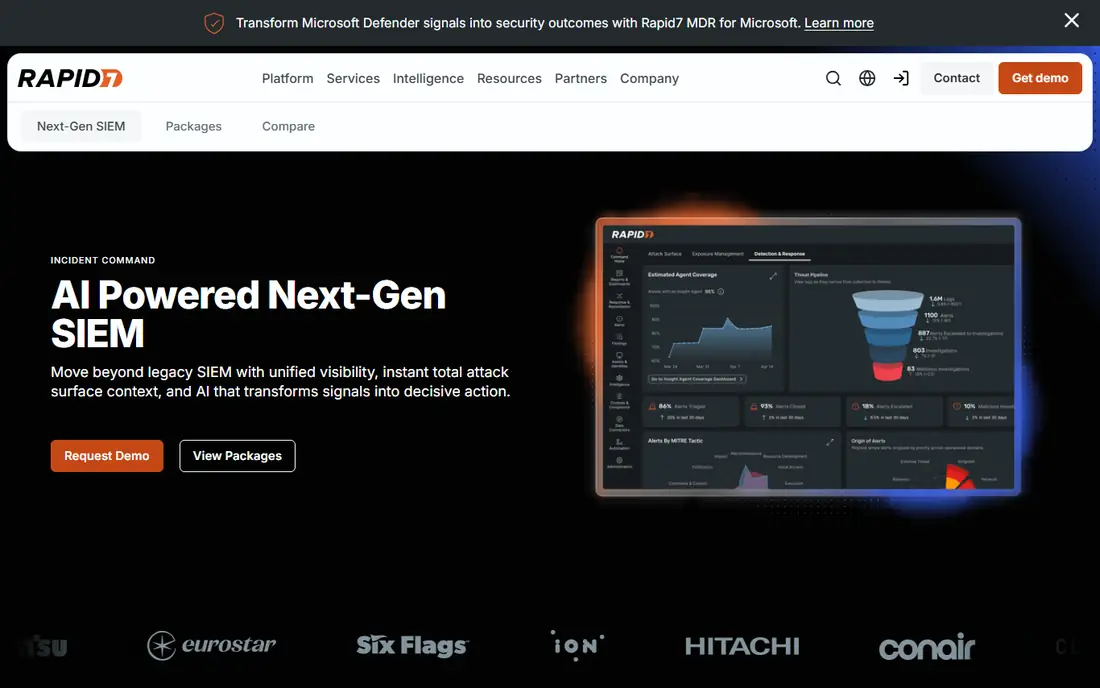This screenshot has width=1100, height=688.
Task: Click the ION customer logo
Action: tap(577, 645)
